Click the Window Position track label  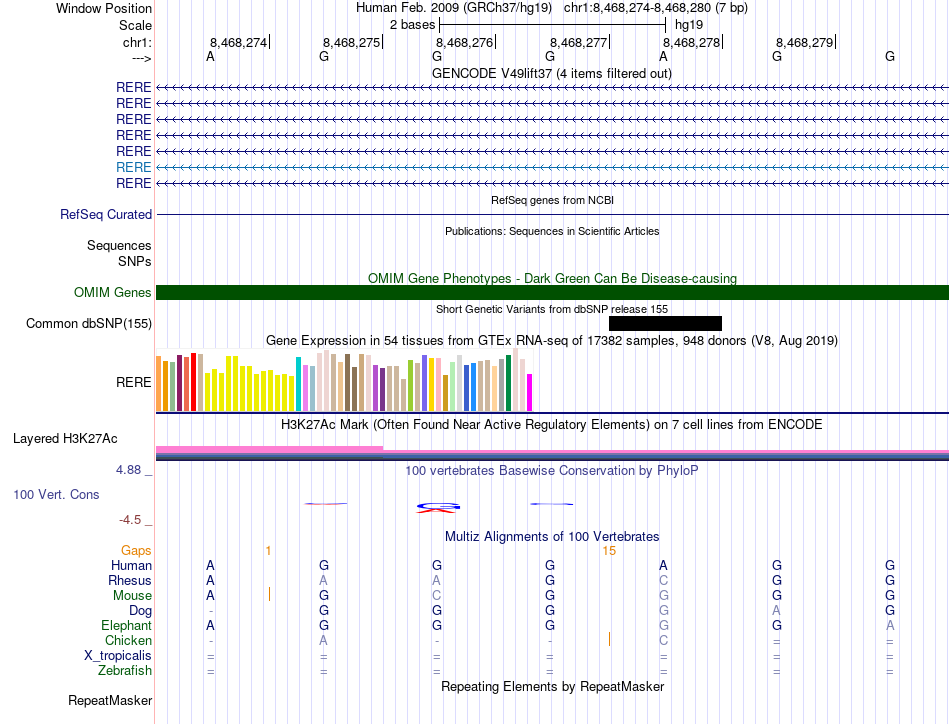(x=104, y=8)
